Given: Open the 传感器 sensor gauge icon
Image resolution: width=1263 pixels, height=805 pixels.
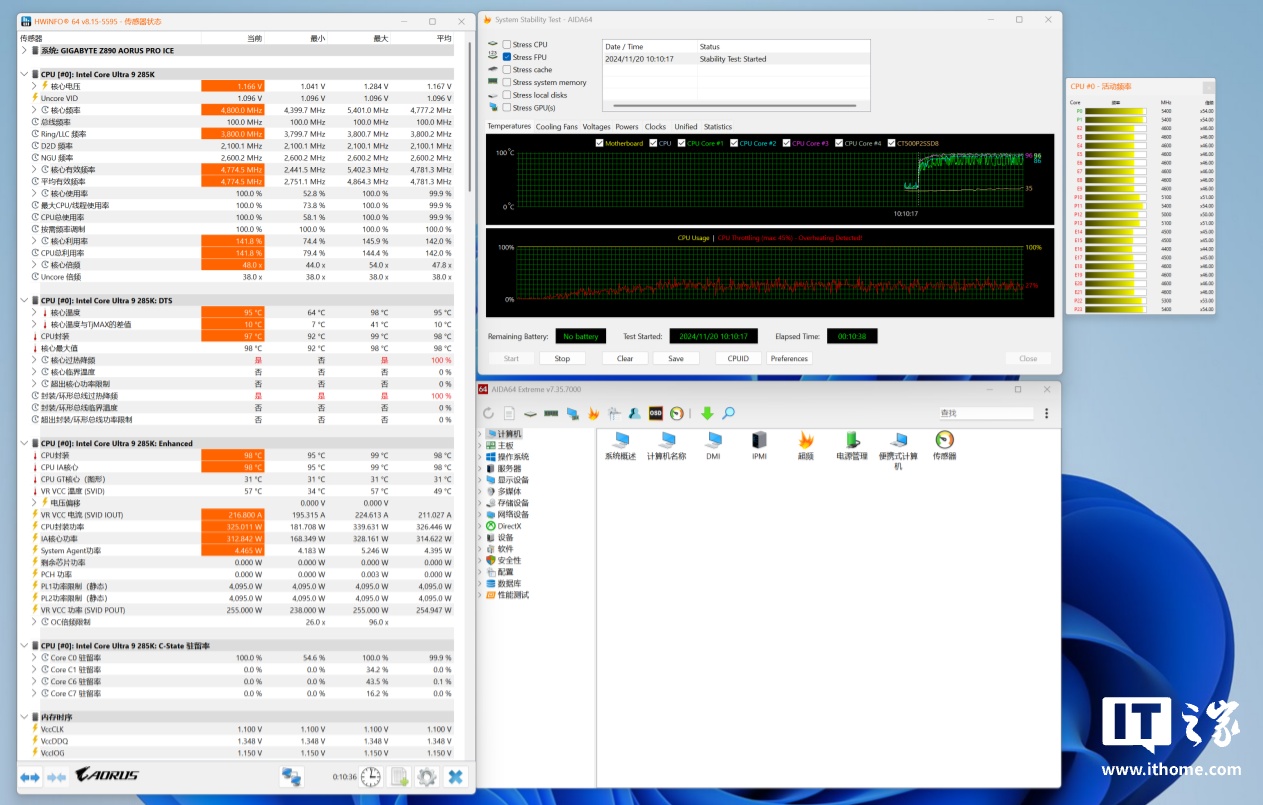Looking at the screenshot, I should (944, 440).
